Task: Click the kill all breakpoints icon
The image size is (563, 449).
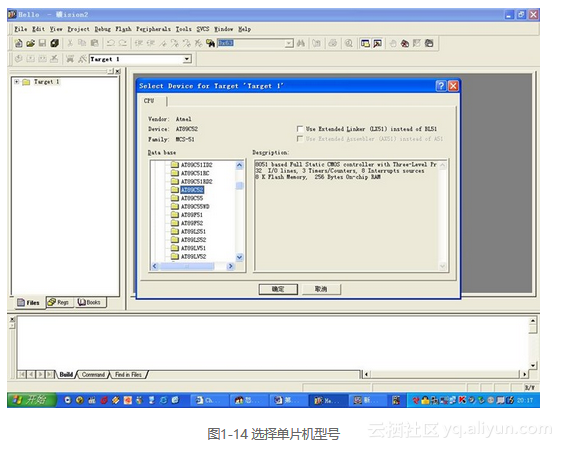Action: [x=405, y=43]
